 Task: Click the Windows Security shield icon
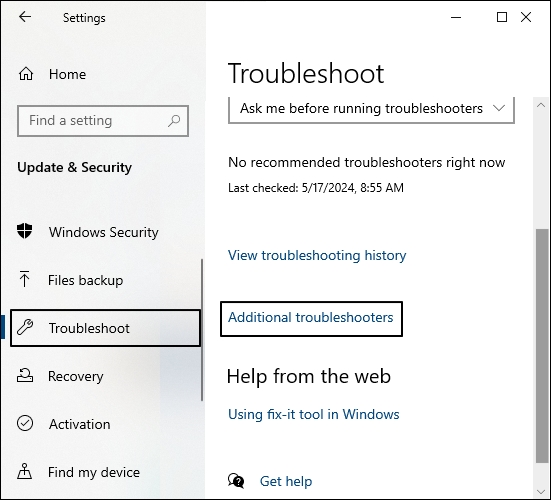25,231
